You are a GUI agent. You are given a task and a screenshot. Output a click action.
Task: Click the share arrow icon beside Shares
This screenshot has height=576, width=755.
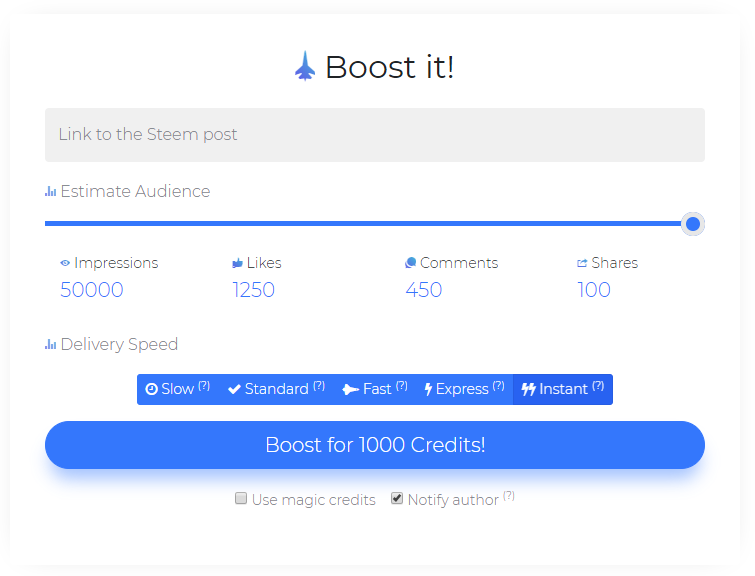coord(582,263)
